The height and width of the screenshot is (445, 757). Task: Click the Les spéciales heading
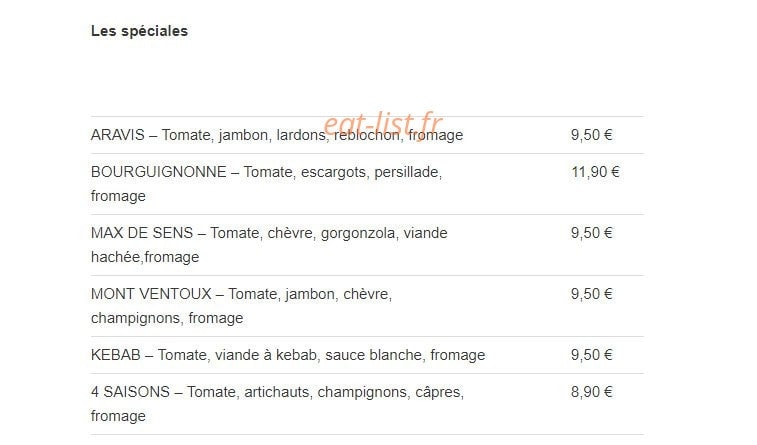point(139,31)
